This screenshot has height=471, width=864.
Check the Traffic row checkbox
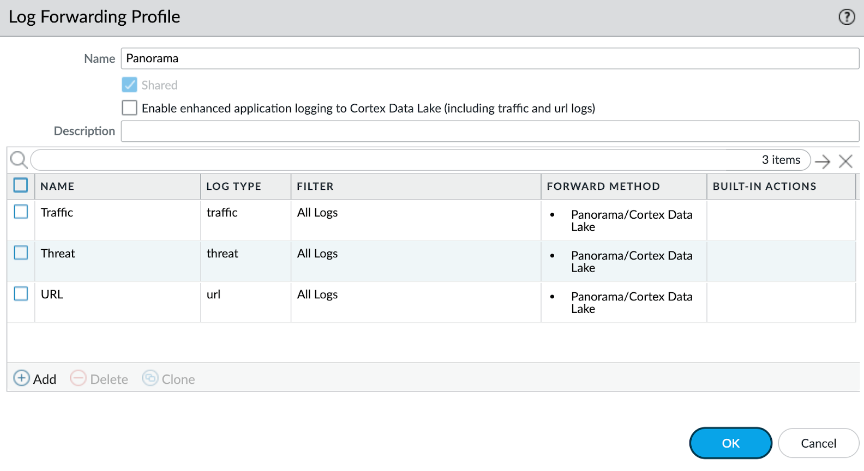(21, 212)
